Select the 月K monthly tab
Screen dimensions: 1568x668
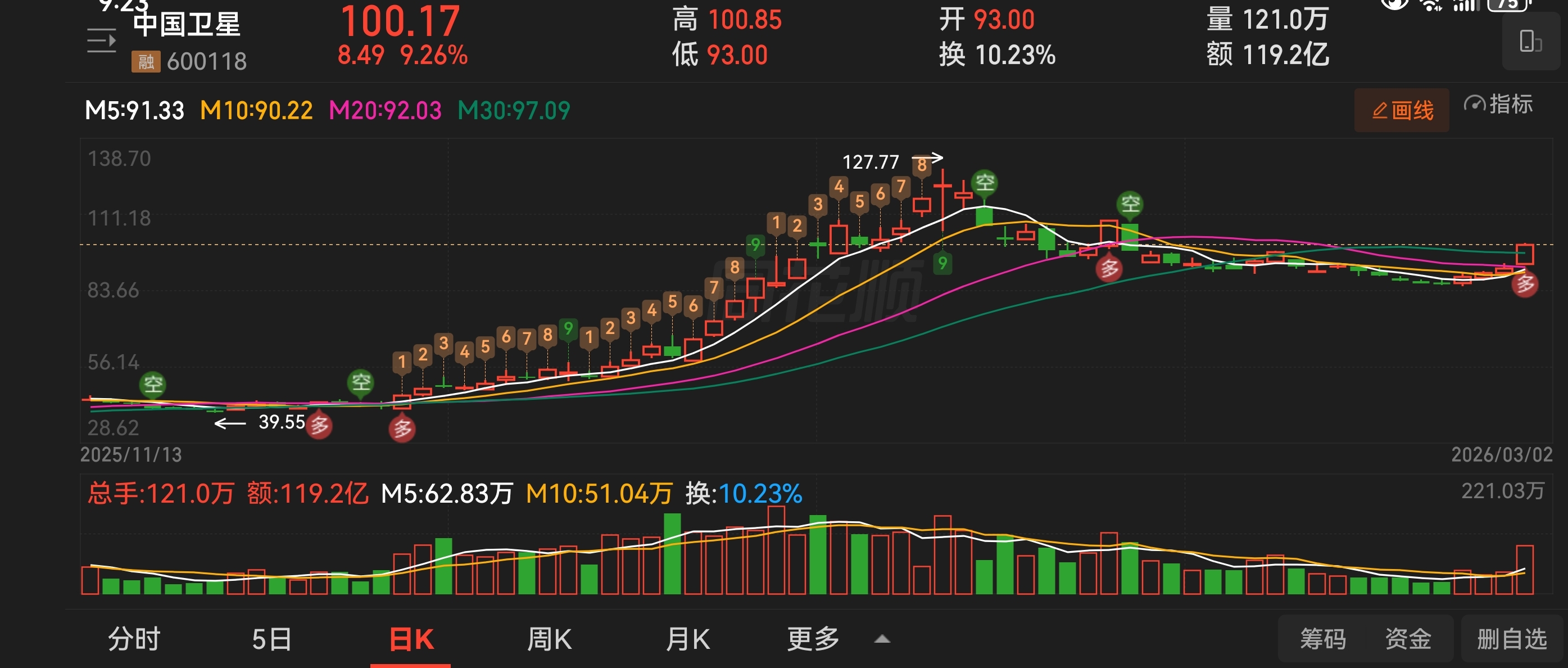pos(688,639)
